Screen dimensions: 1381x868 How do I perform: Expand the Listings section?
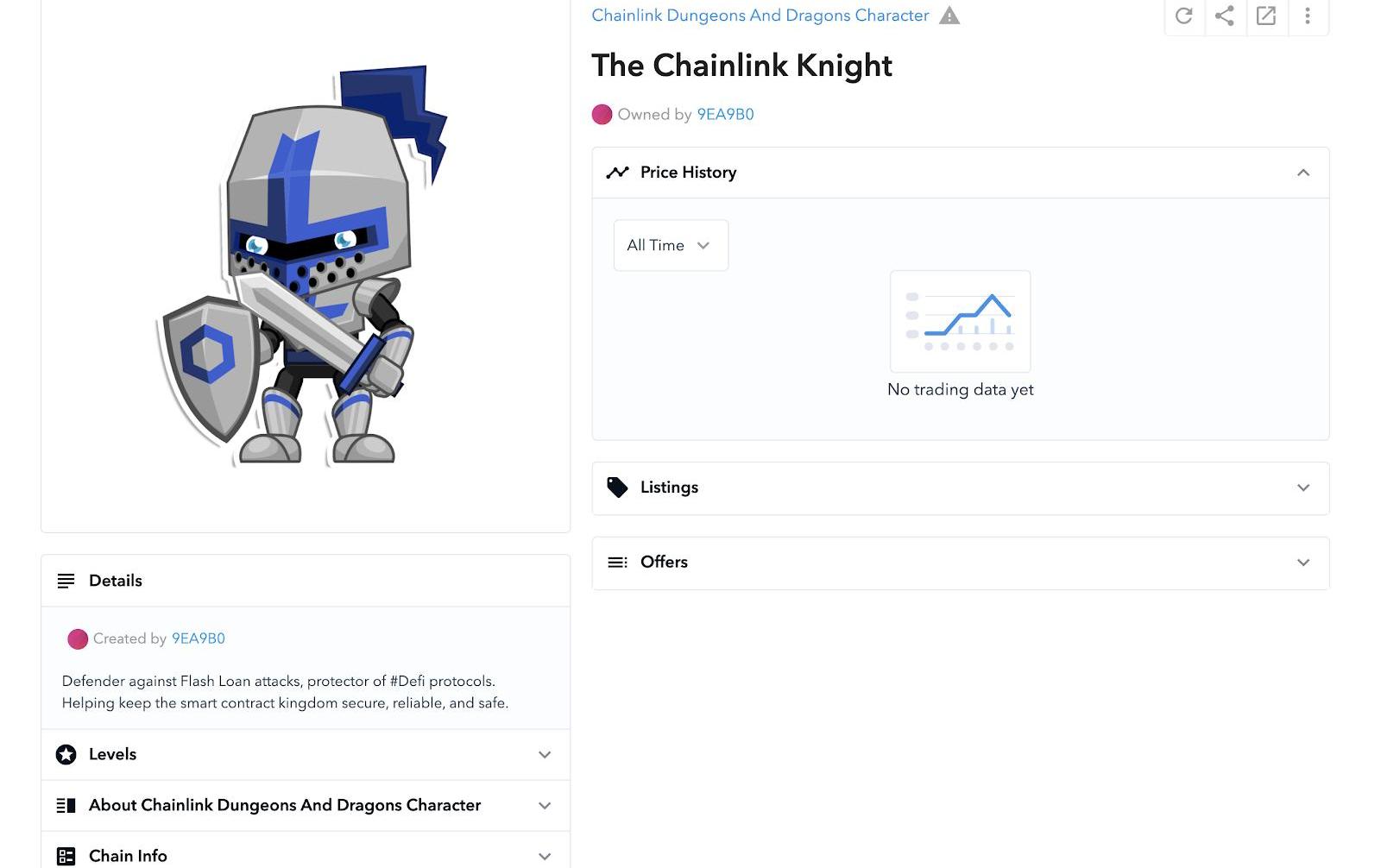pyautogui.click(x=1302, y=487)
